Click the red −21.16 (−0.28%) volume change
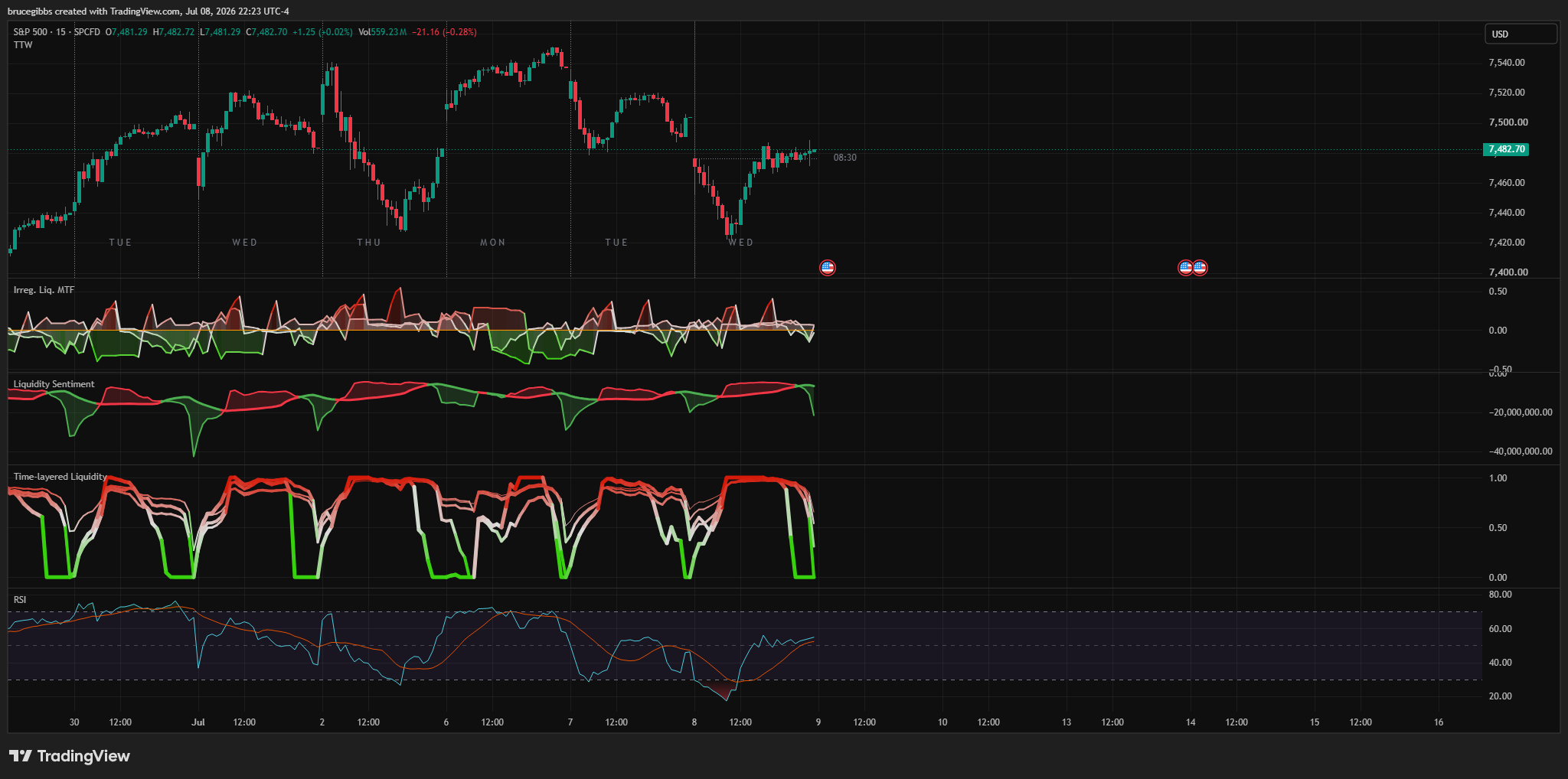1568x779 pixels. coord(444,32)
